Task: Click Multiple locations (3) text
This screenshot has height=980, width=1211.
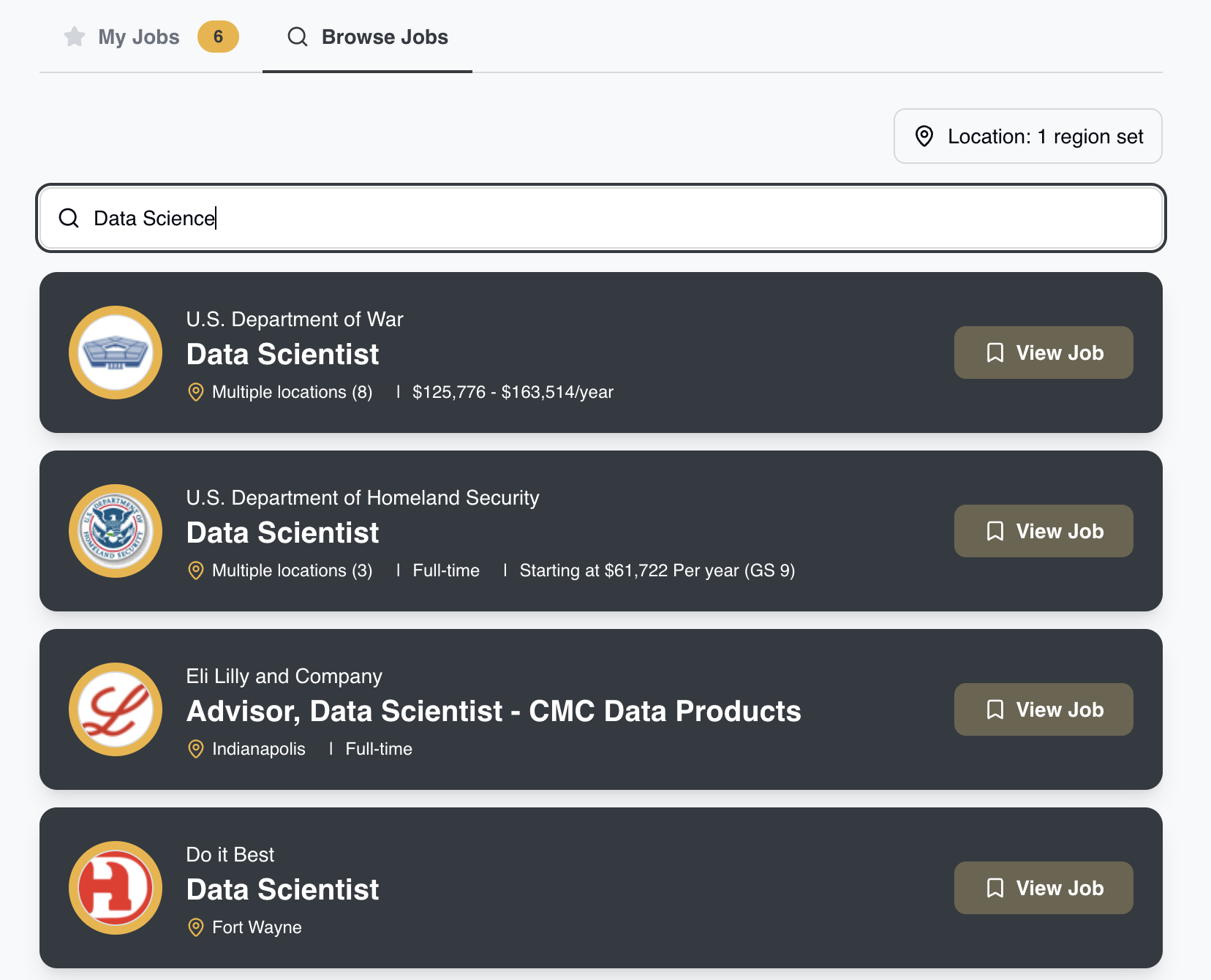Action: click(x=292, y=570)
